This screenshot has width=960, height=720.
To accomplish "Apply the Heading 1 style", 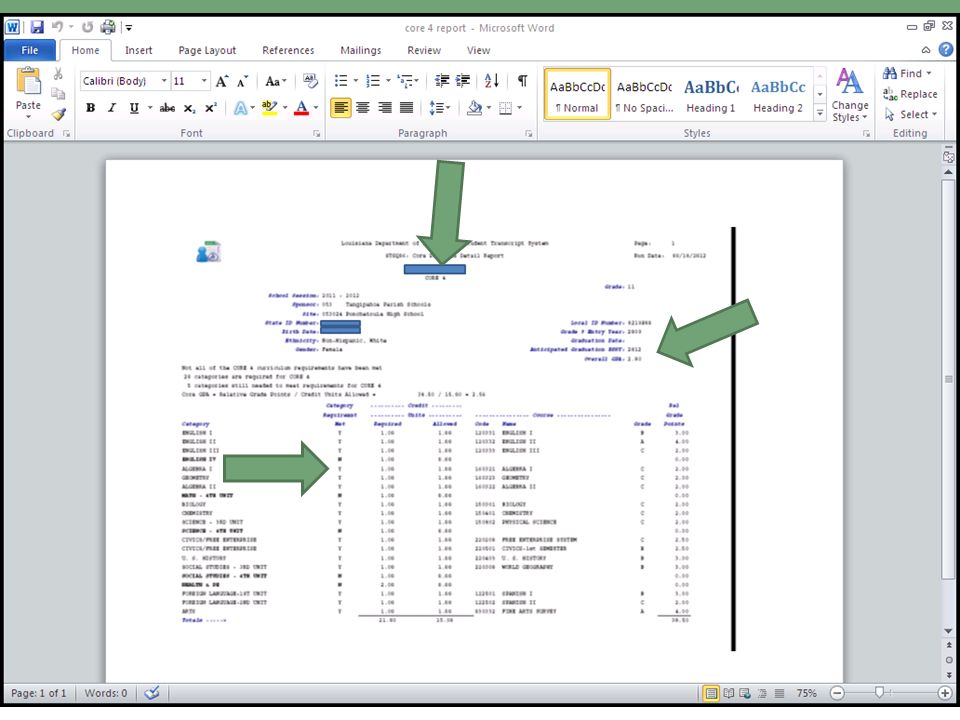I will [x=711, y=94].
